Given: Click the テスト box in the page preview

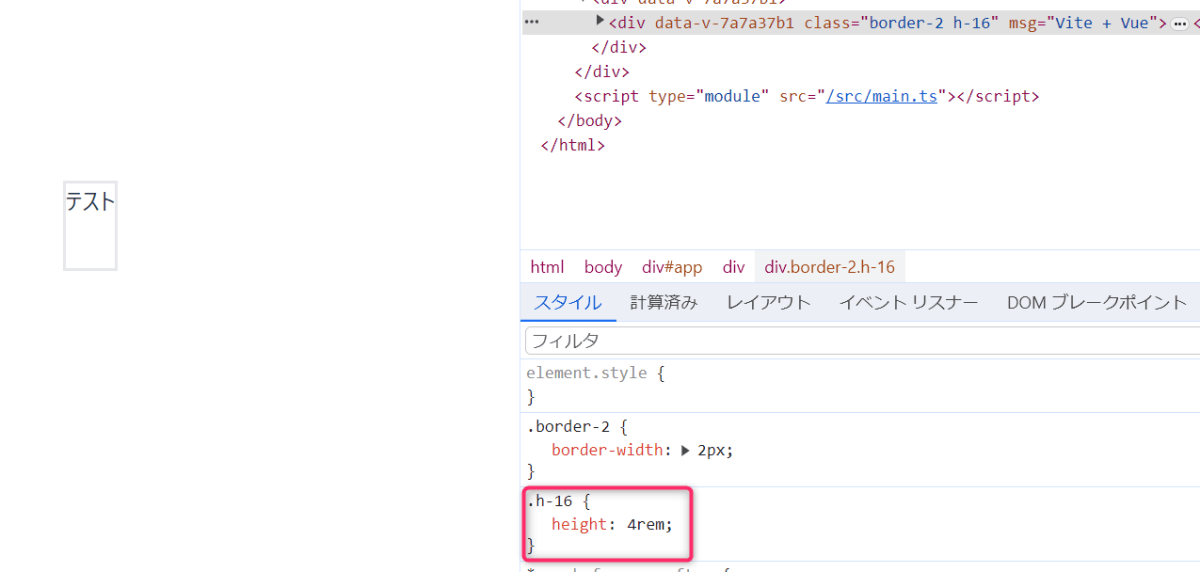Looking at the screenshot, I should 90,226.
